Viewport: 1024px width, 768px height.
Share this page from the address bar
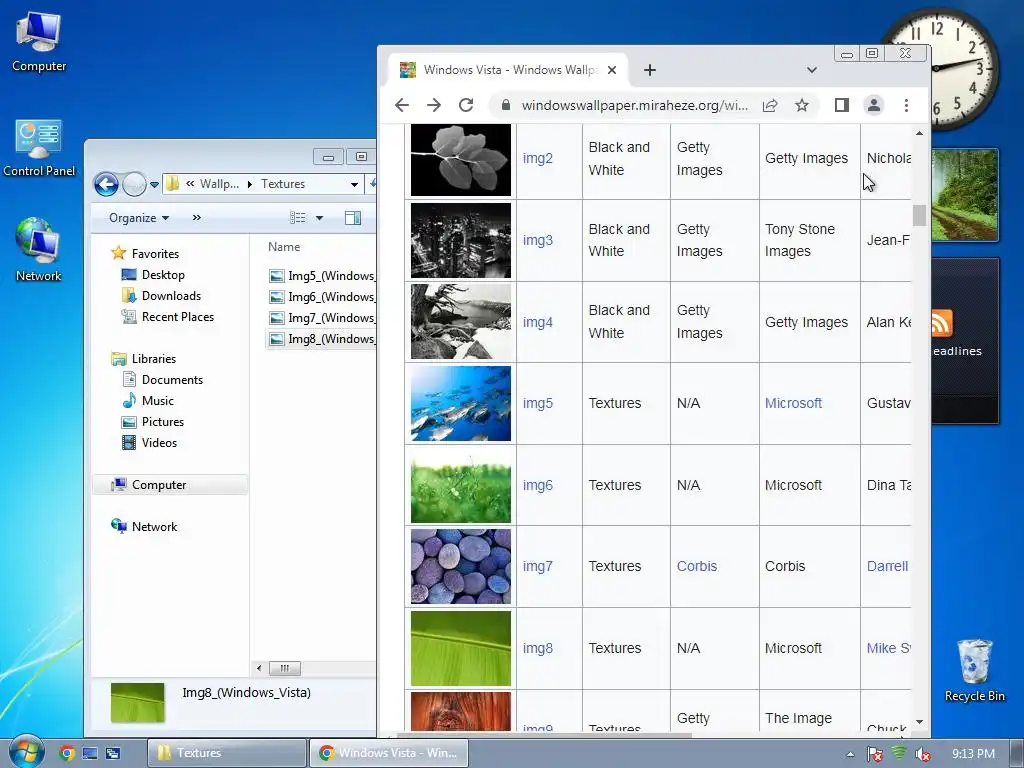click(770, 105)
